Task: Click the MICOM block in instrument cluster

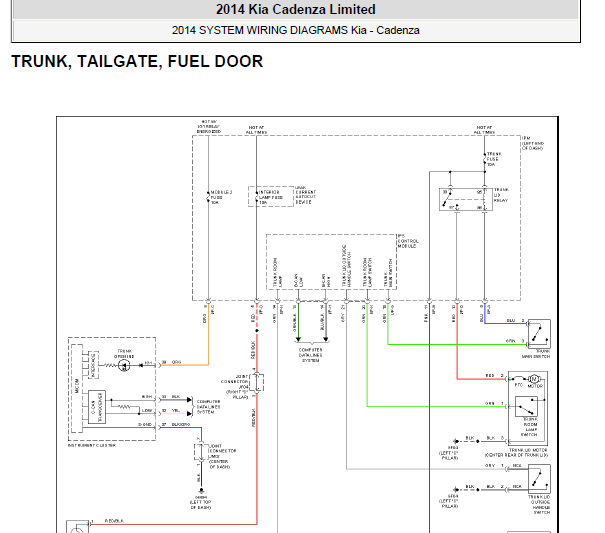Action: click(x=77, y=388)
